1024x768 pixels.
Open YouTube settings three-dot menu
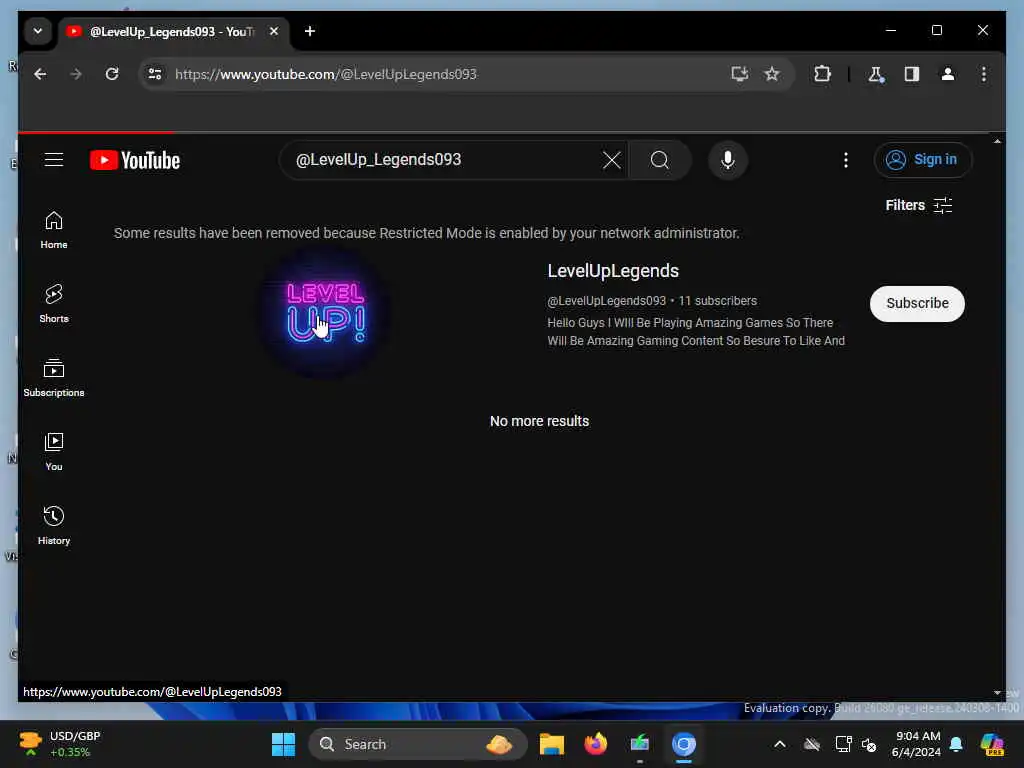[846, 160]
